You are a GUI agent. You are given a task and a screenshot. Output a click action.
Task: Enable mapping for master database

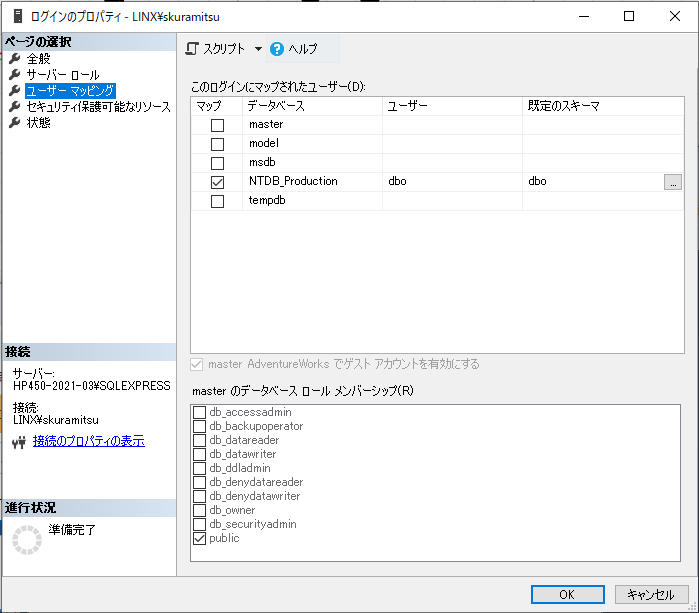pyautogui.click(x=217, y=125)
